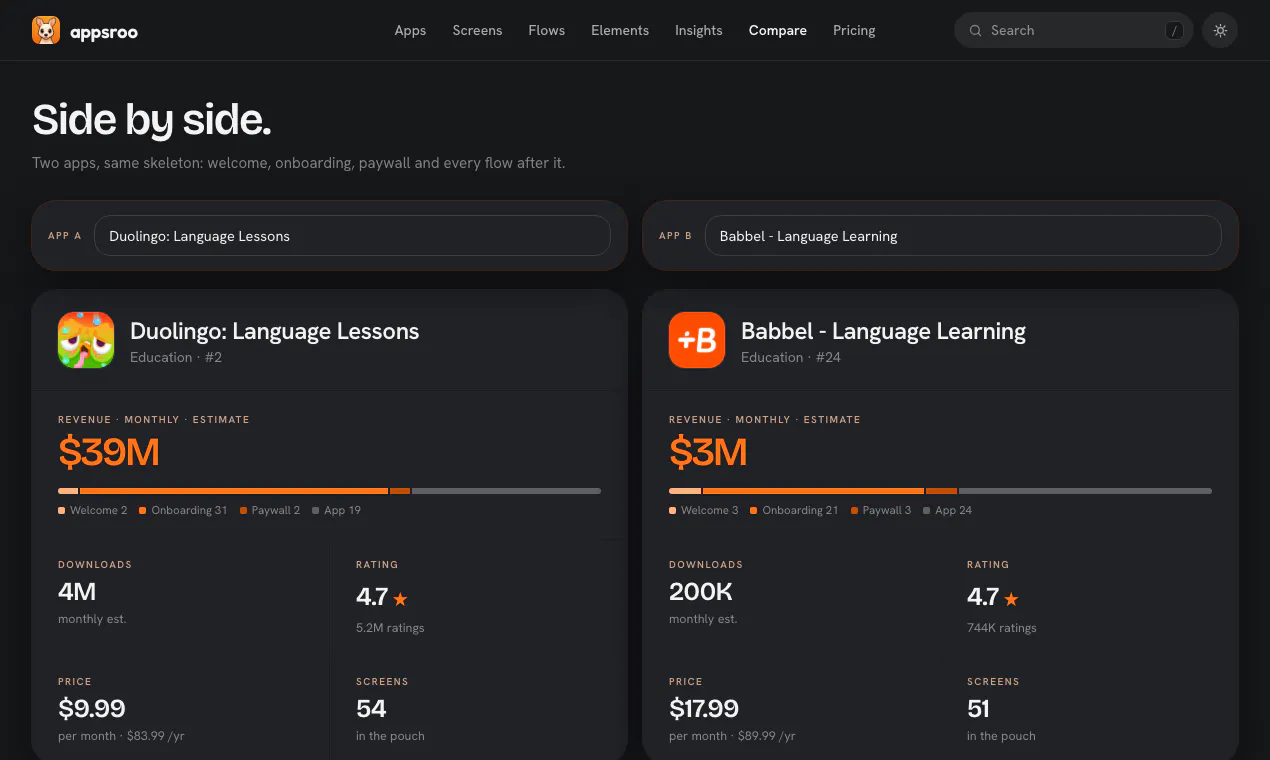Click Babbel's Onboarding 21 legend entry
The image size is (1270, 760).
point(794,510)
